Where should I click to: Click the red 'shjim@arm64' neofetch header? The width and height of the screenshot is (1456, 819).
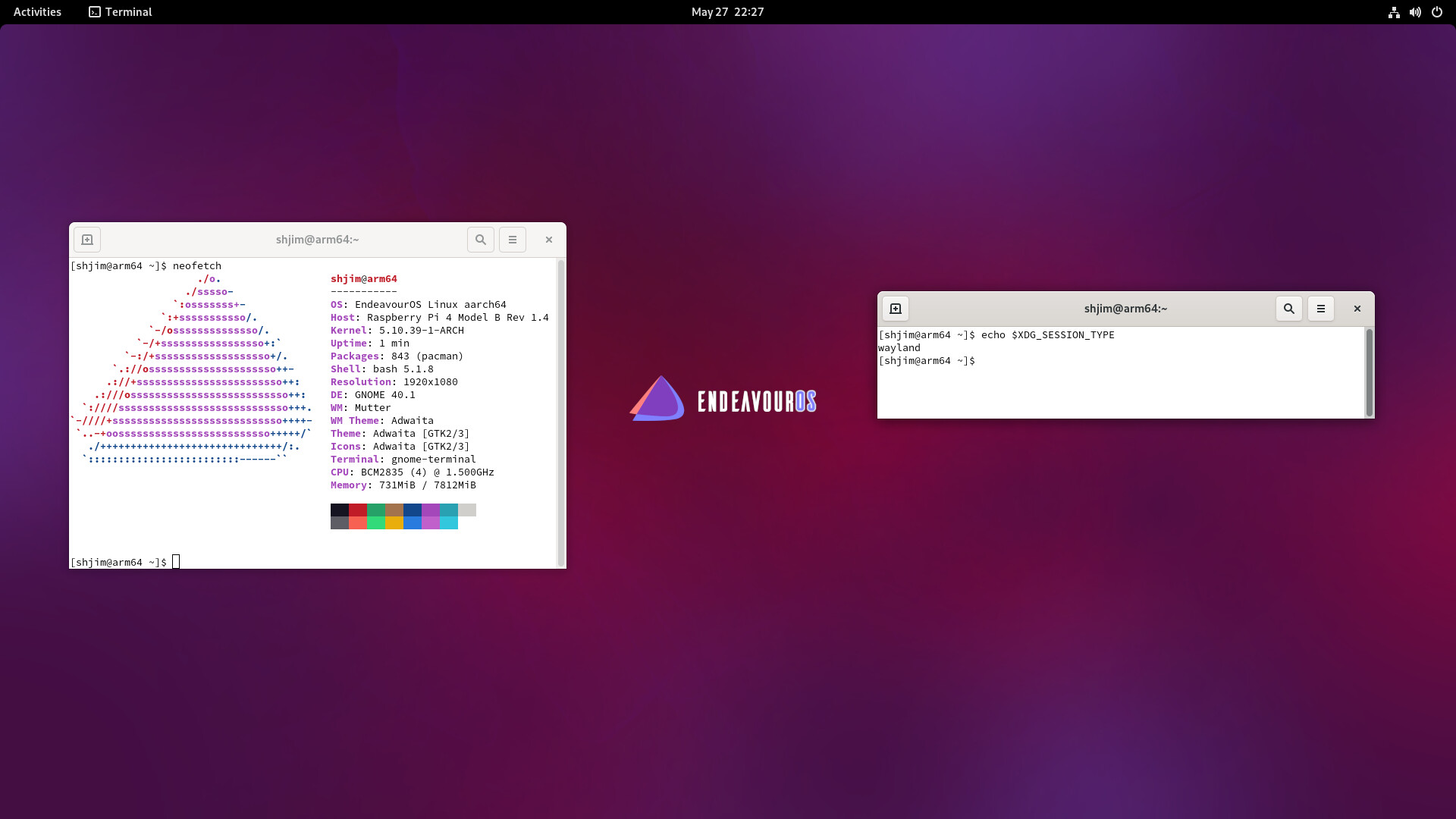[364, 279]
